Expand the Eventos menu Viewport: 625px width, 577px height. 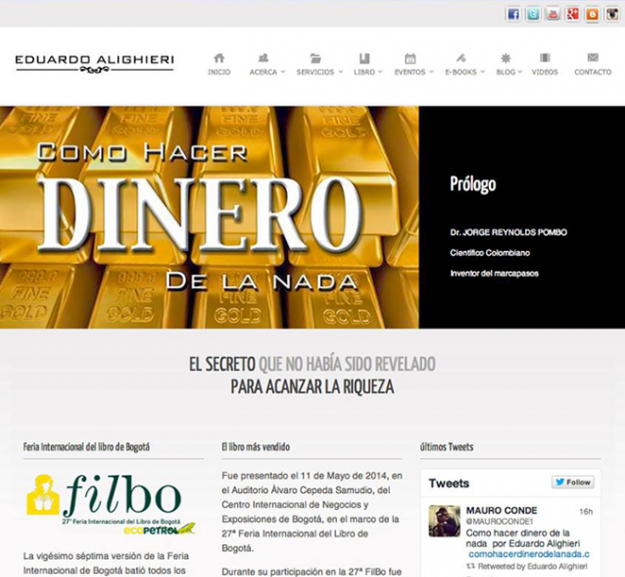[412, 64]
